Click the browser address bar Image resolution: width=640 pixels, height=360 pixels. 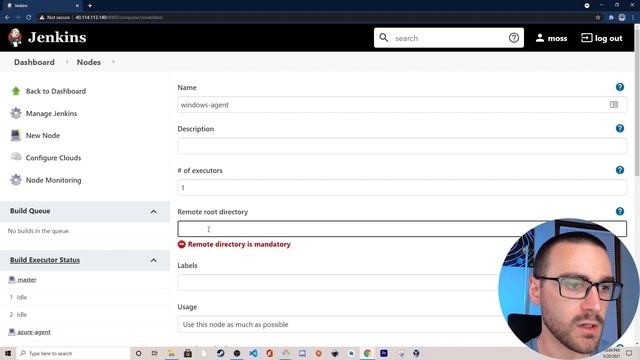tap(314, 18)
